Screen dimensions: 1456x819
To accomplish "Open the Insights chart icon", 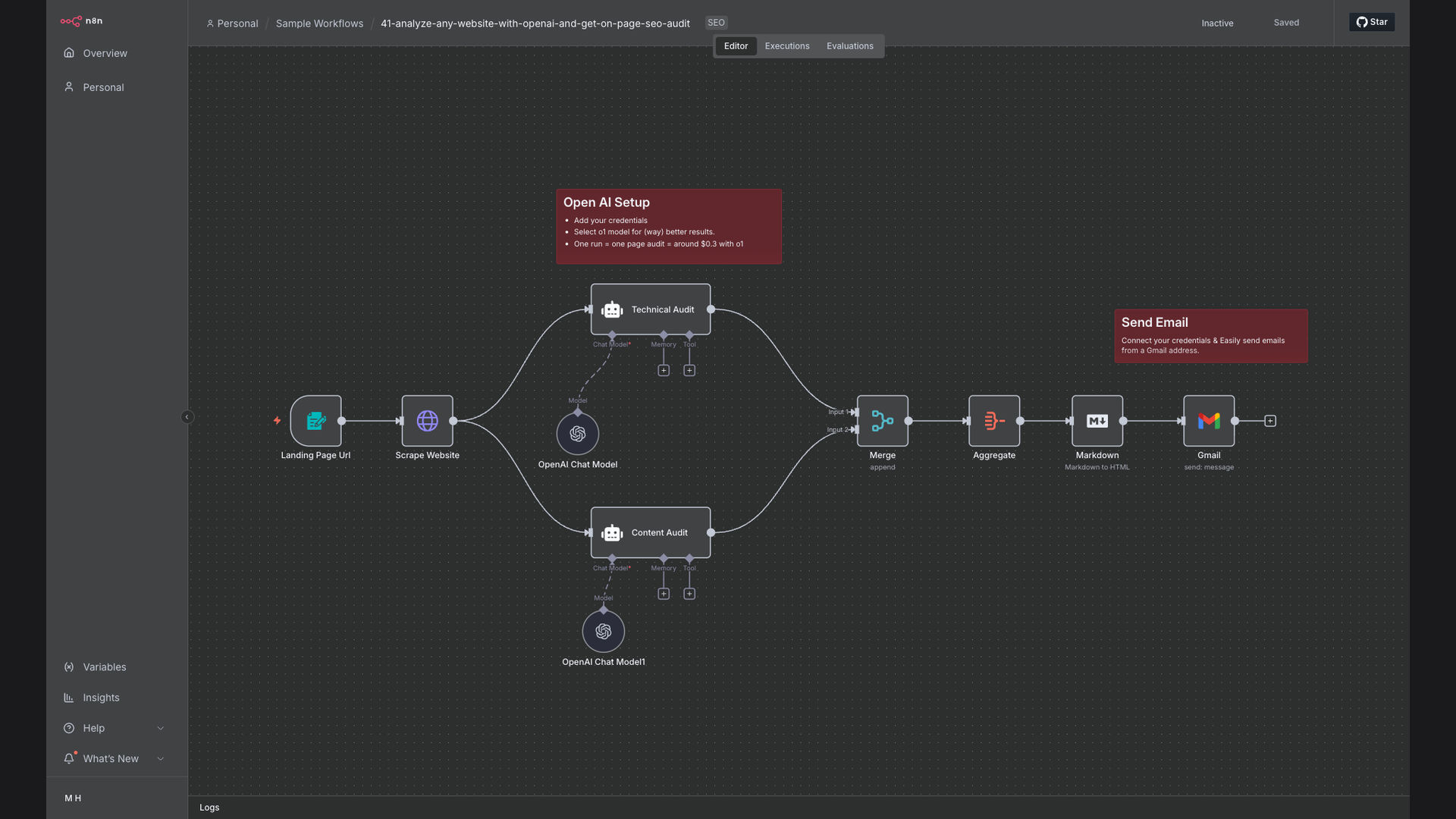I will point(69,698).
